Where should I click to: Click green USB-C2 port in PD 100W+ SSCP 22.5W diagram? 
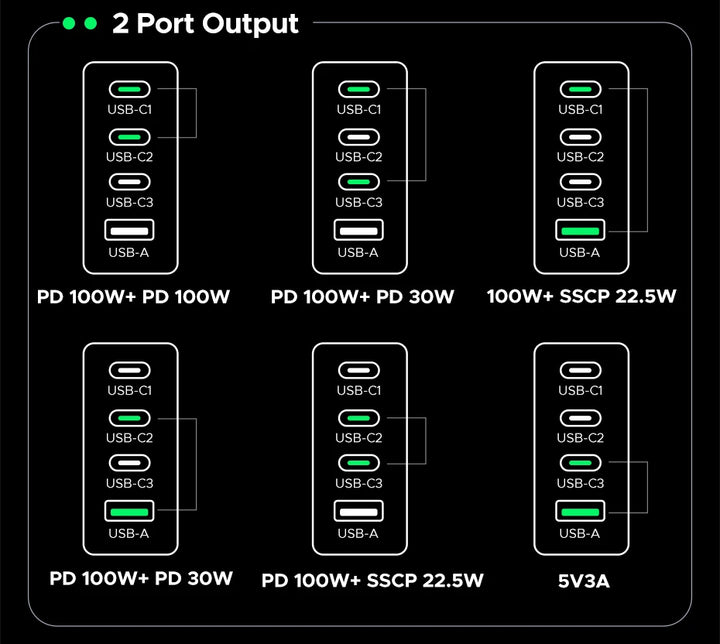(359, 418)
